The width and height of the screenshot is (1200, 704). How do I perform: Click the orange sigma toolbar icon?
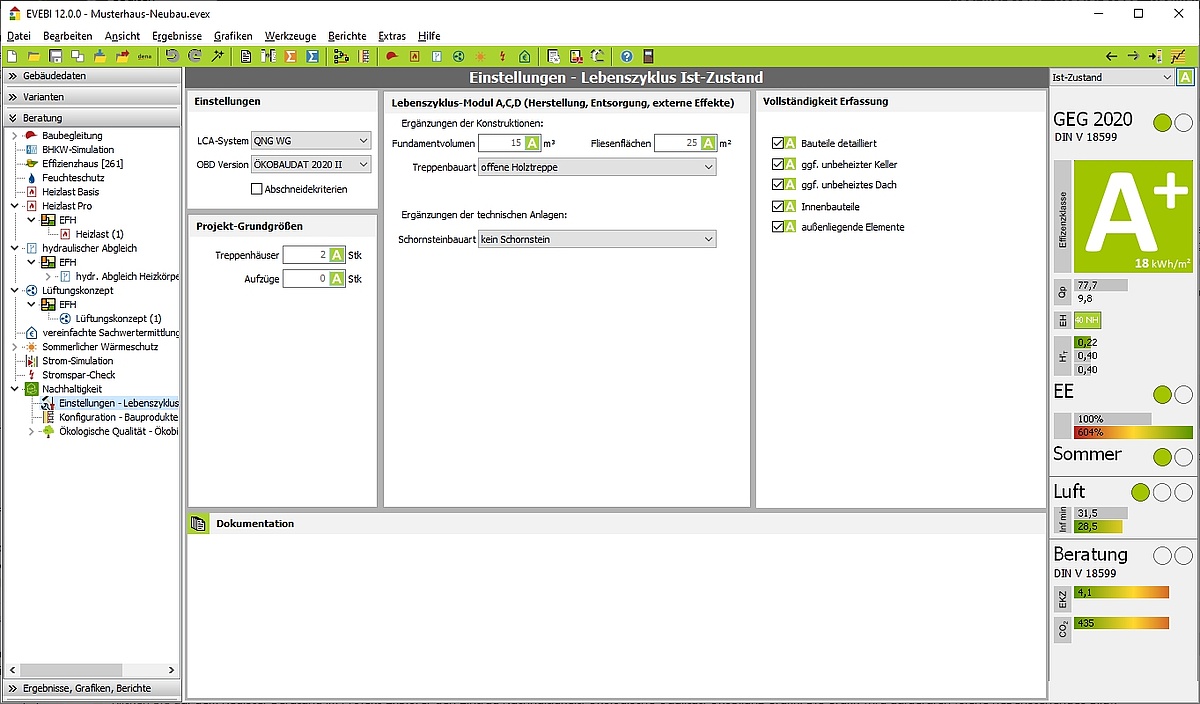click(x=290, y=56)
